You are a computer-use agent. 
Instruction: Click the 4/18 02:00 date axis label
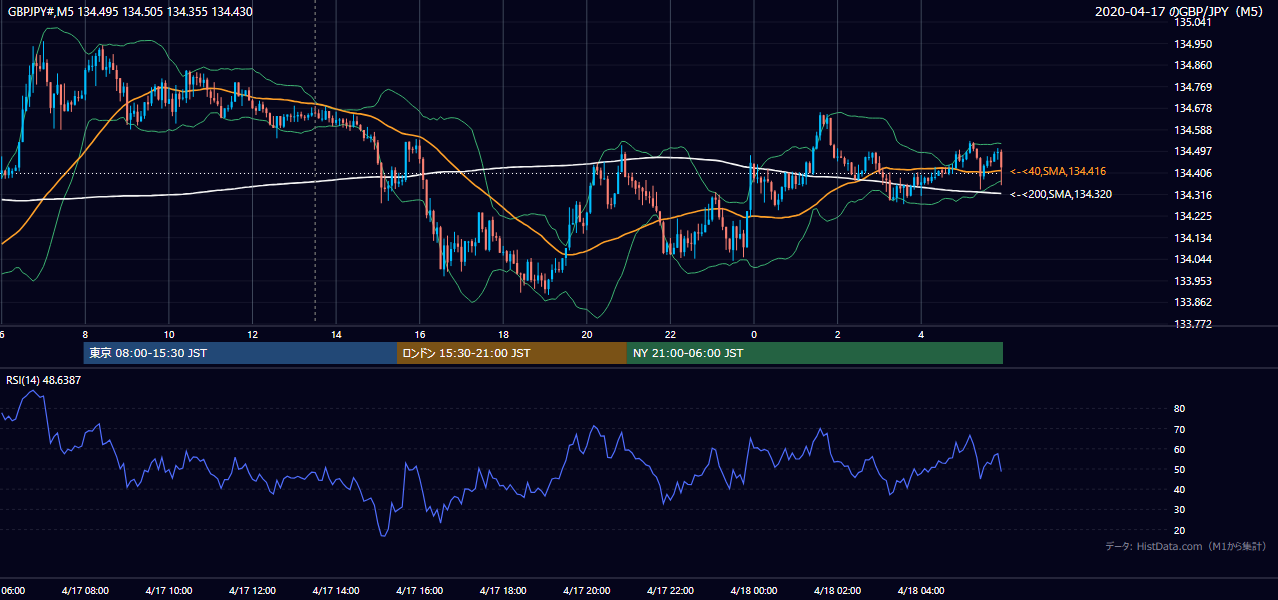(x=836, y=591)
